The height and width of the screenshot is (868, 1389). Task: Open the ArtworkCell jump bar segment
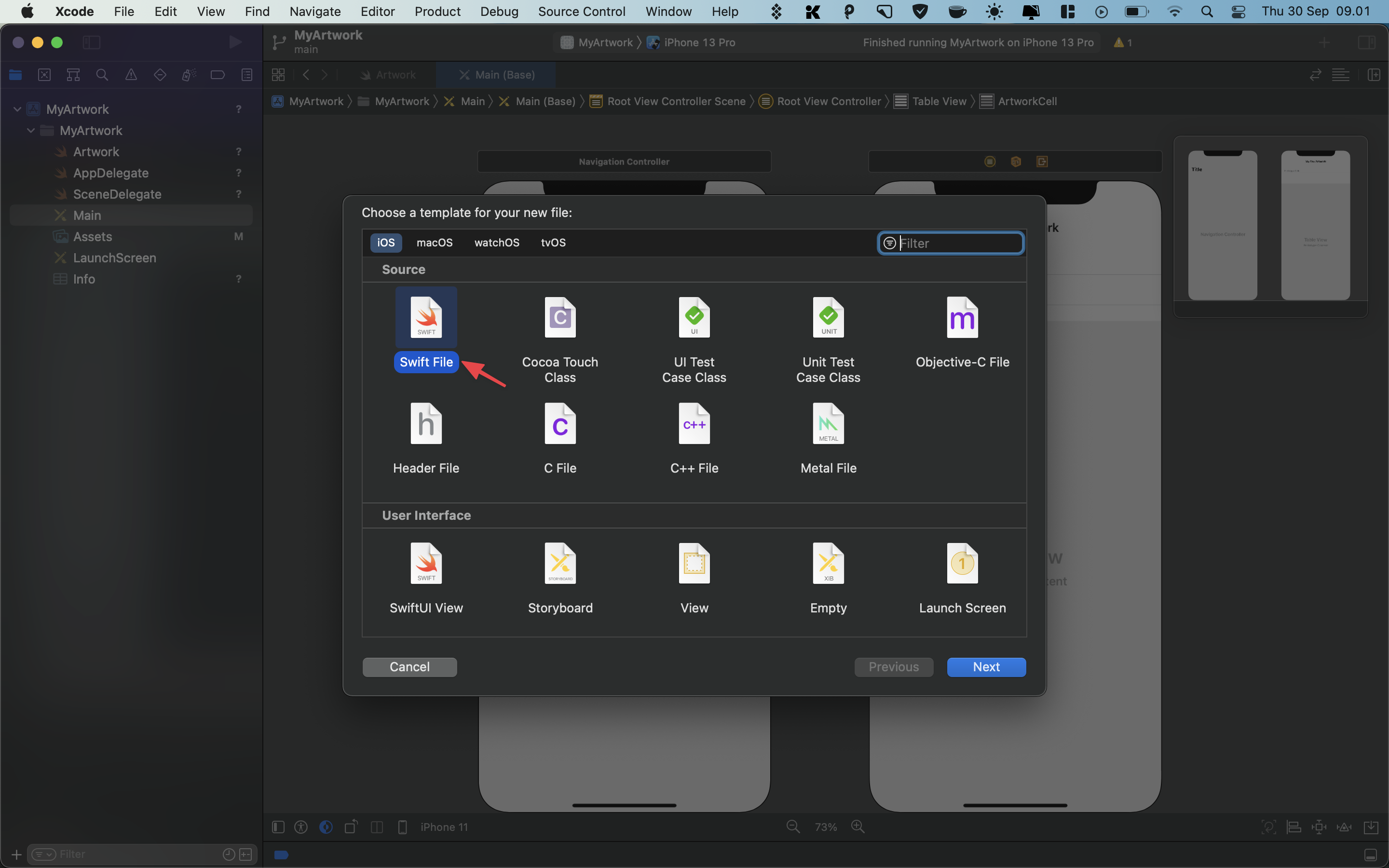[1019, 101]
